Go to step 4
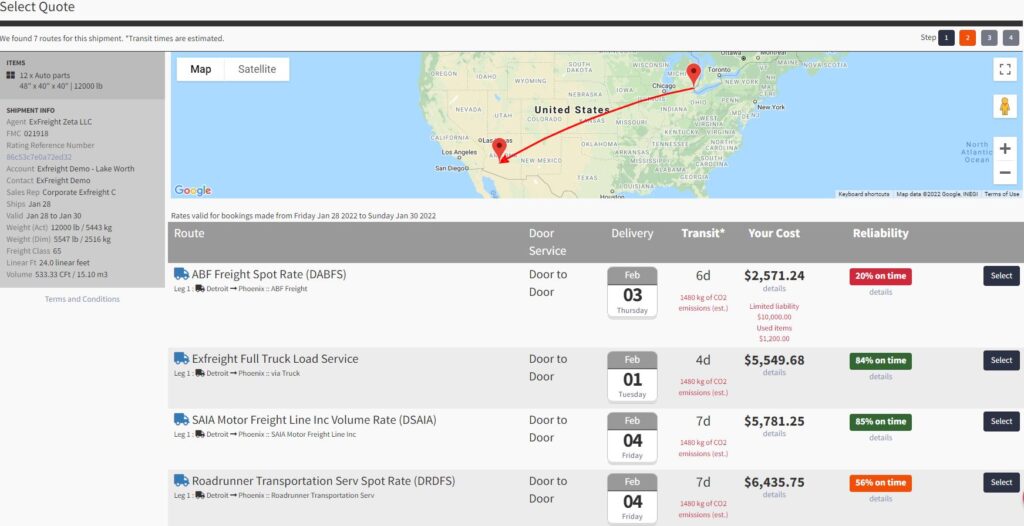This screenshot has height=526, width=1024. click(1011, 38)
